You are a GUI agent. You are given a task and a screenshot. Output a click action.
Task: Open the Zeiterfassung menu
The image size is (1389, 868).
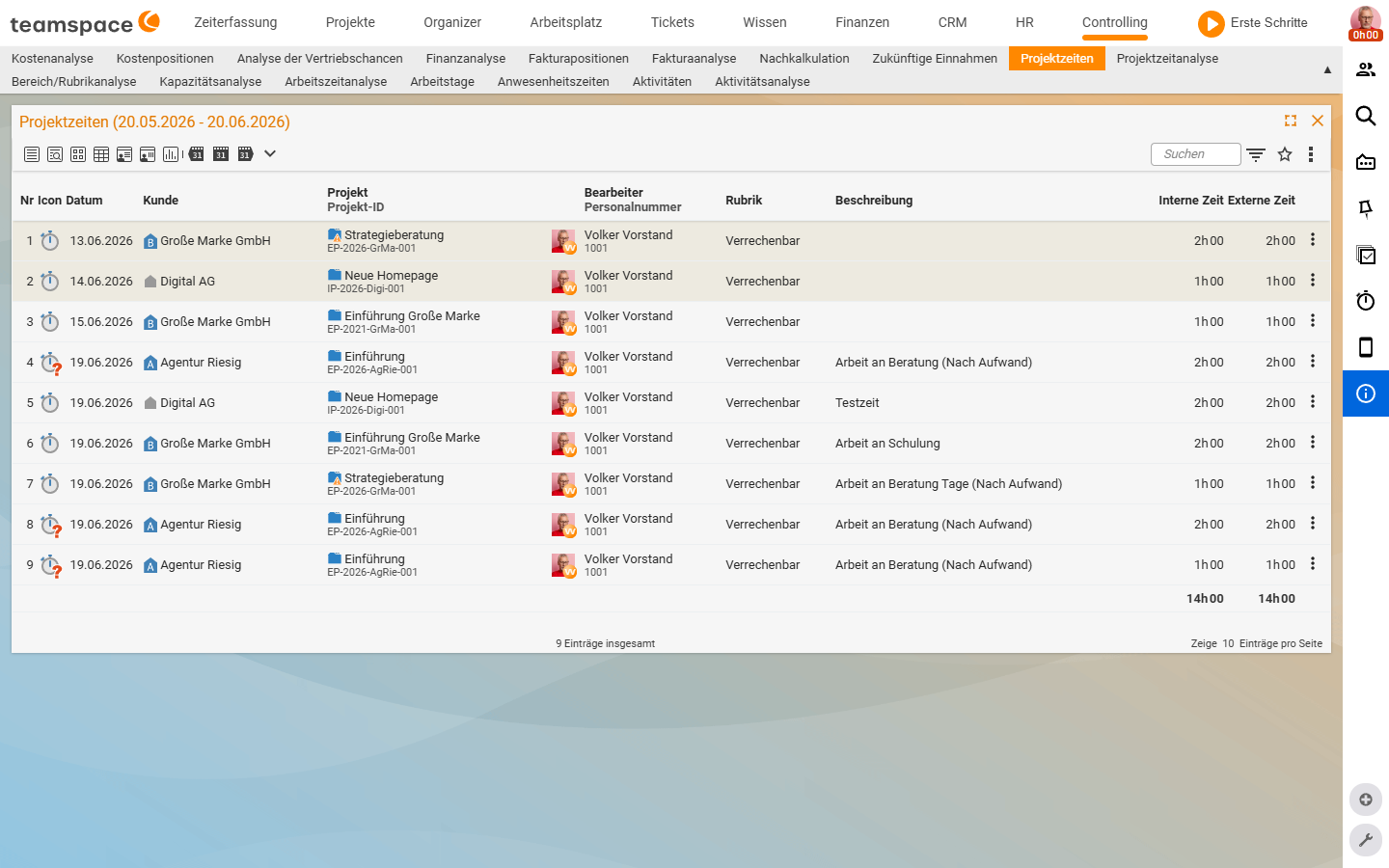point(235,22)
